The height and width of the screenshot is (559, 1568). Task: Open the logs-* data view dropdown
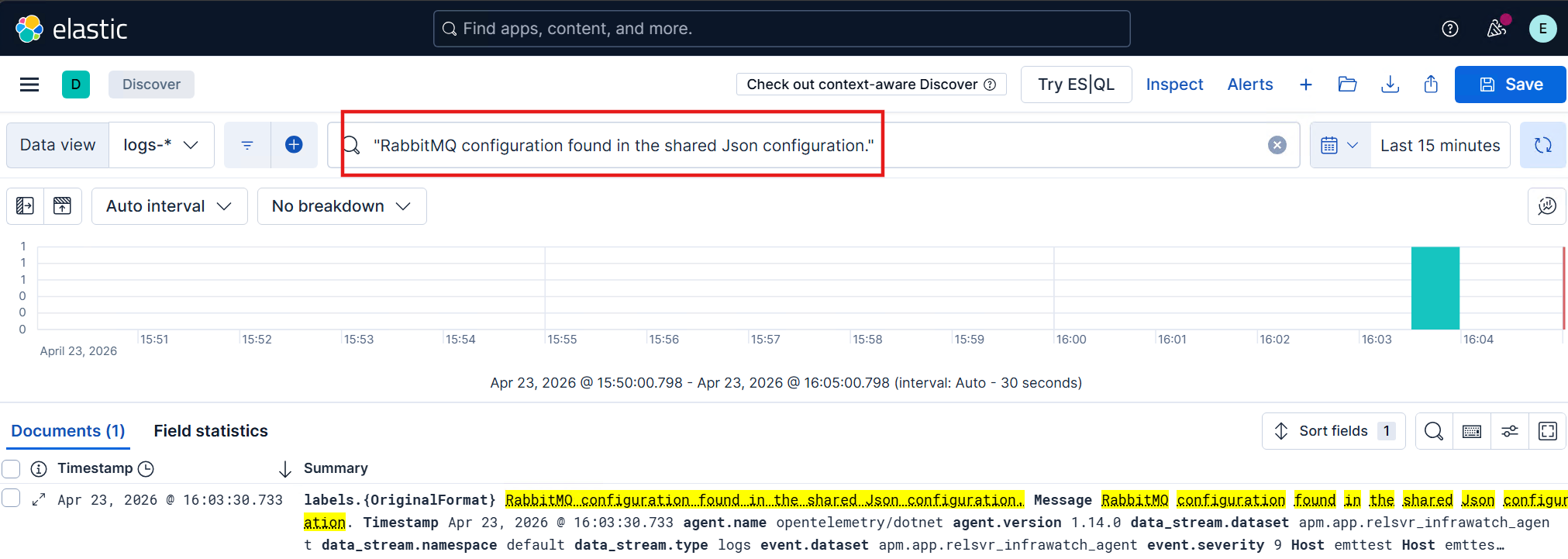[x=161, y=145]
